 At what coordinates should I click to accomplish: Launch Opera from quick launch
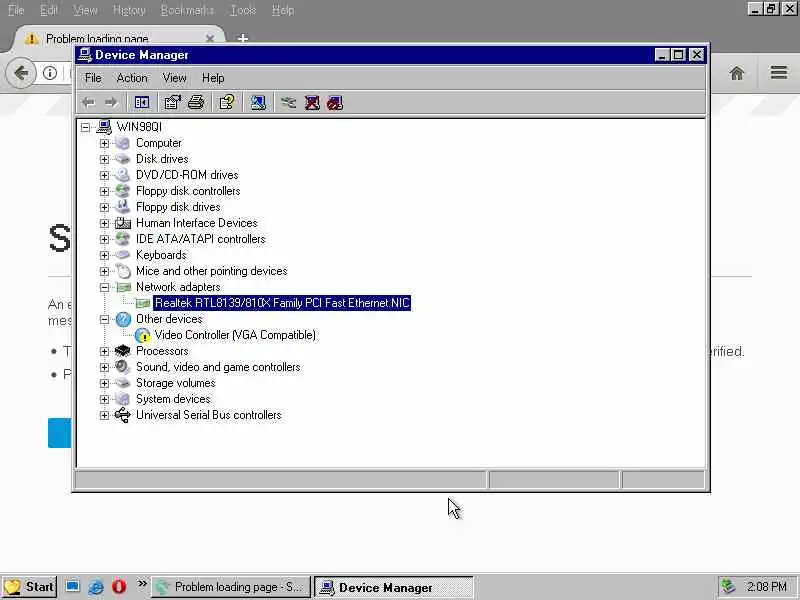119,587
